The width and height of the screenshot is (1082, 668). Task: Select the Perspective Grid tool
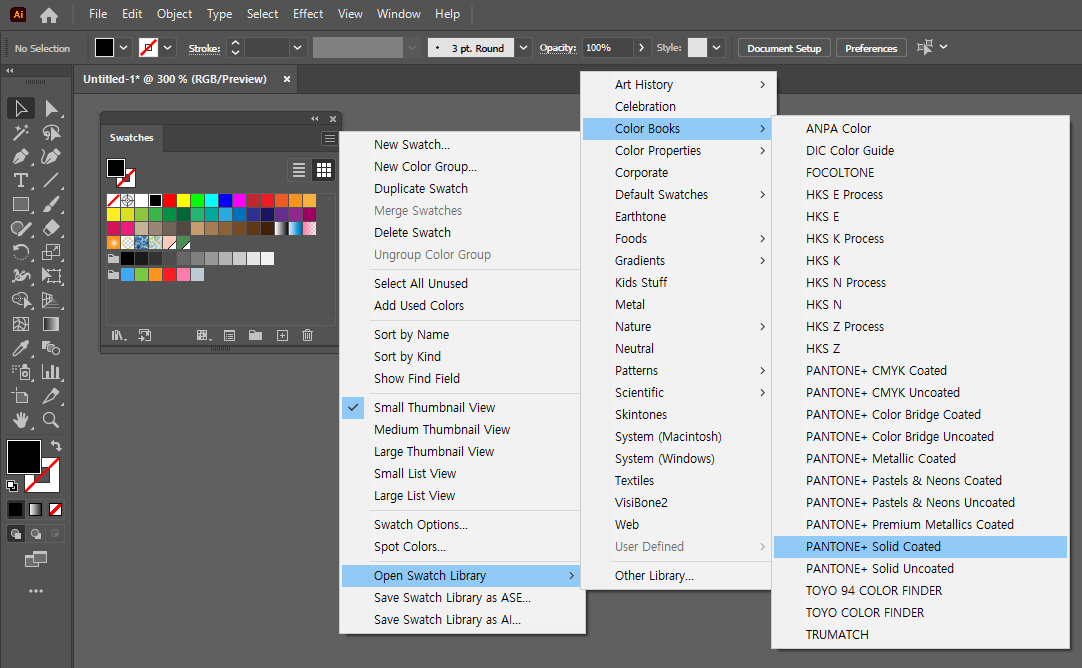(51, 300)
